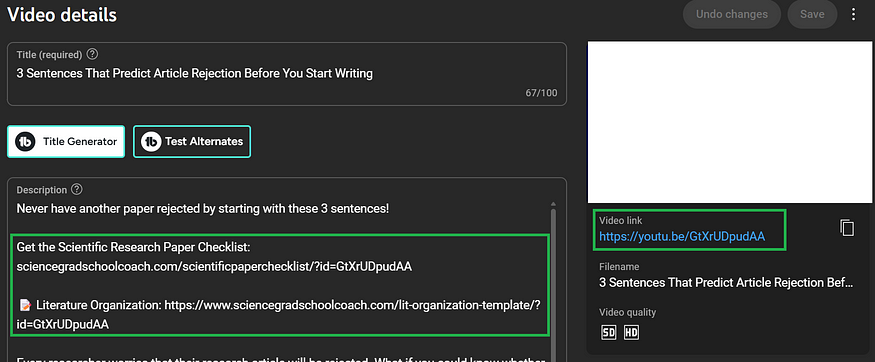This screenshot has width=875, height=362.
Task: Click the Video quality label
Action: [628, 312]
